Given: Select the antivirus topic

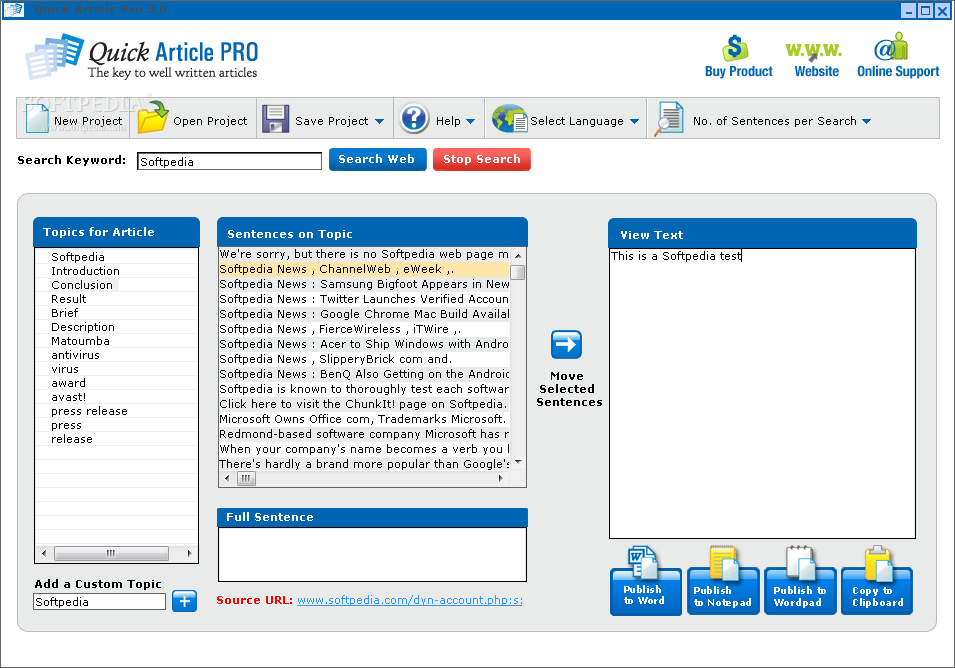Looking at the screenshot, I should click(x=76, y=355).
